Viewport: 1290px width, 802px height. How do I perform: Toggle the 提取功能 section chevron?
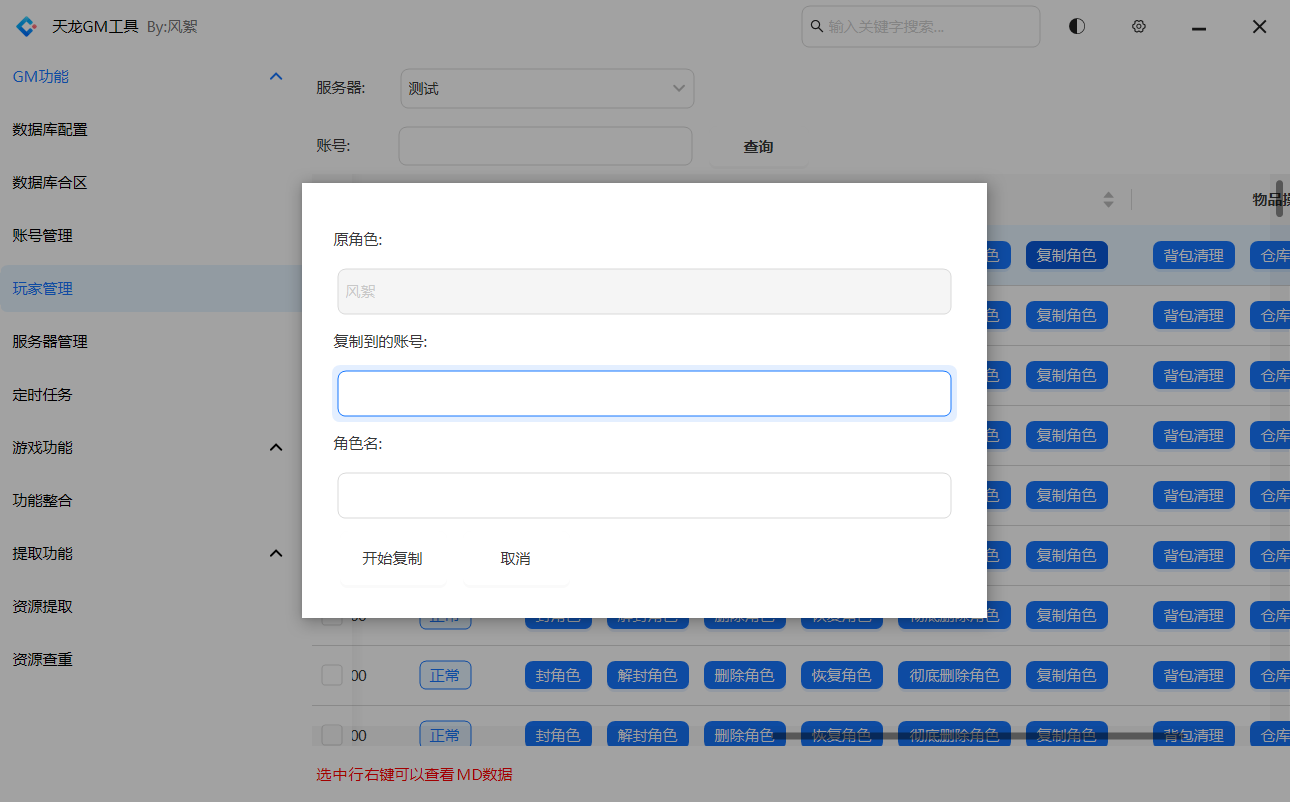point(276,554)
